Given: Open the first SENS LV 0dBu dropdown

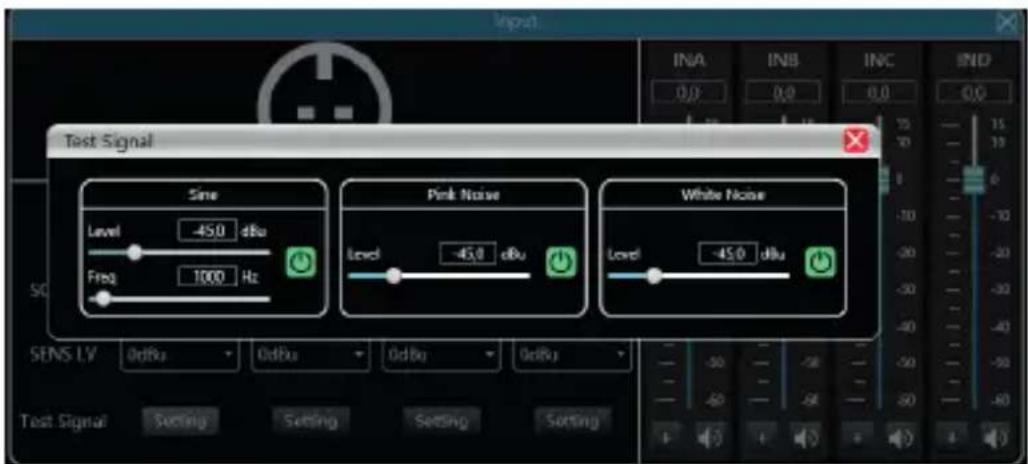Looking at the screenshot, I should coord(180,355).
